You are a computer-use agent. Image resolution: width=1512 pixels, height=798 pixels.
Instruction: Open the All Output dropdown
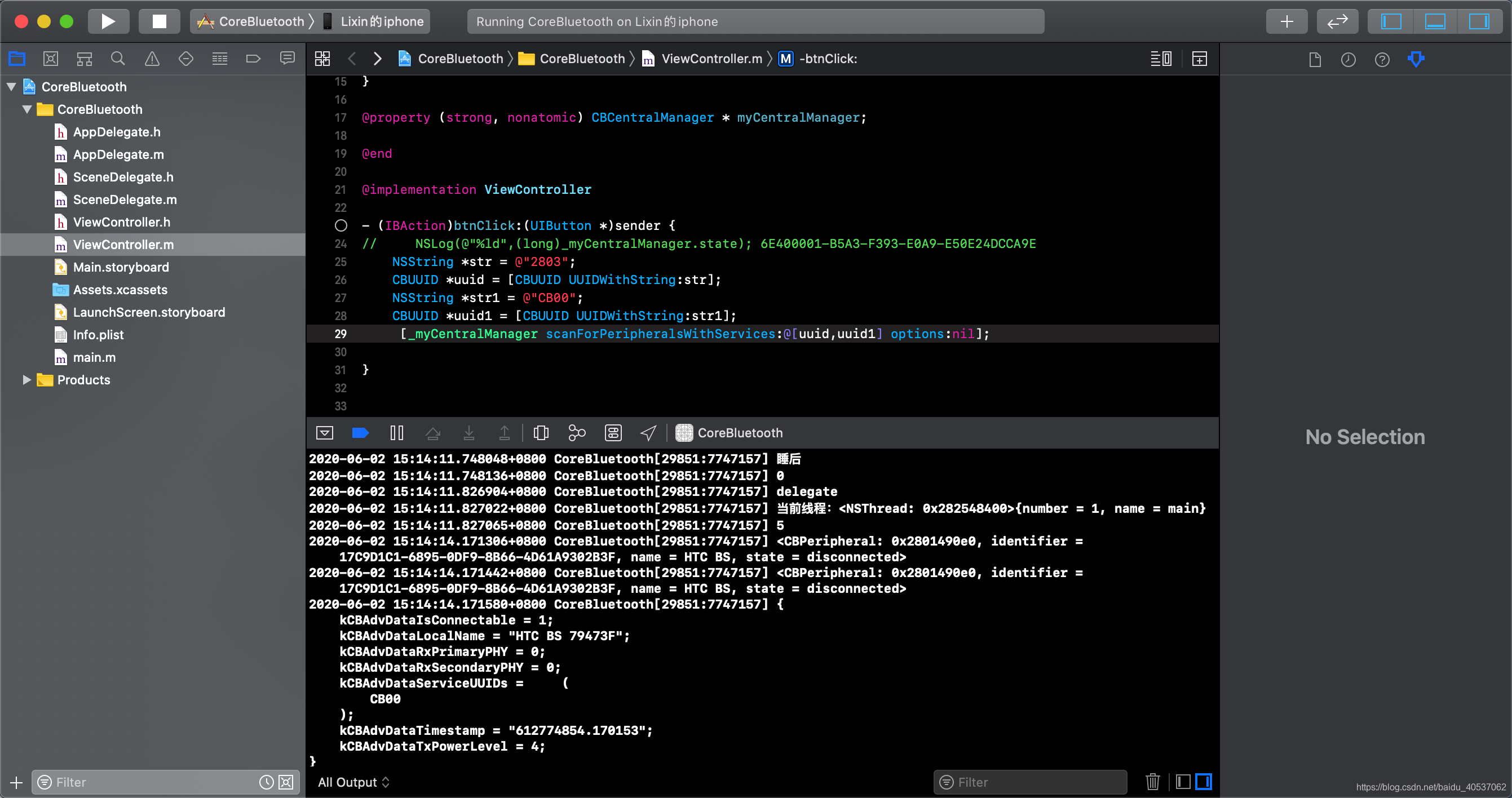(354, 782)
